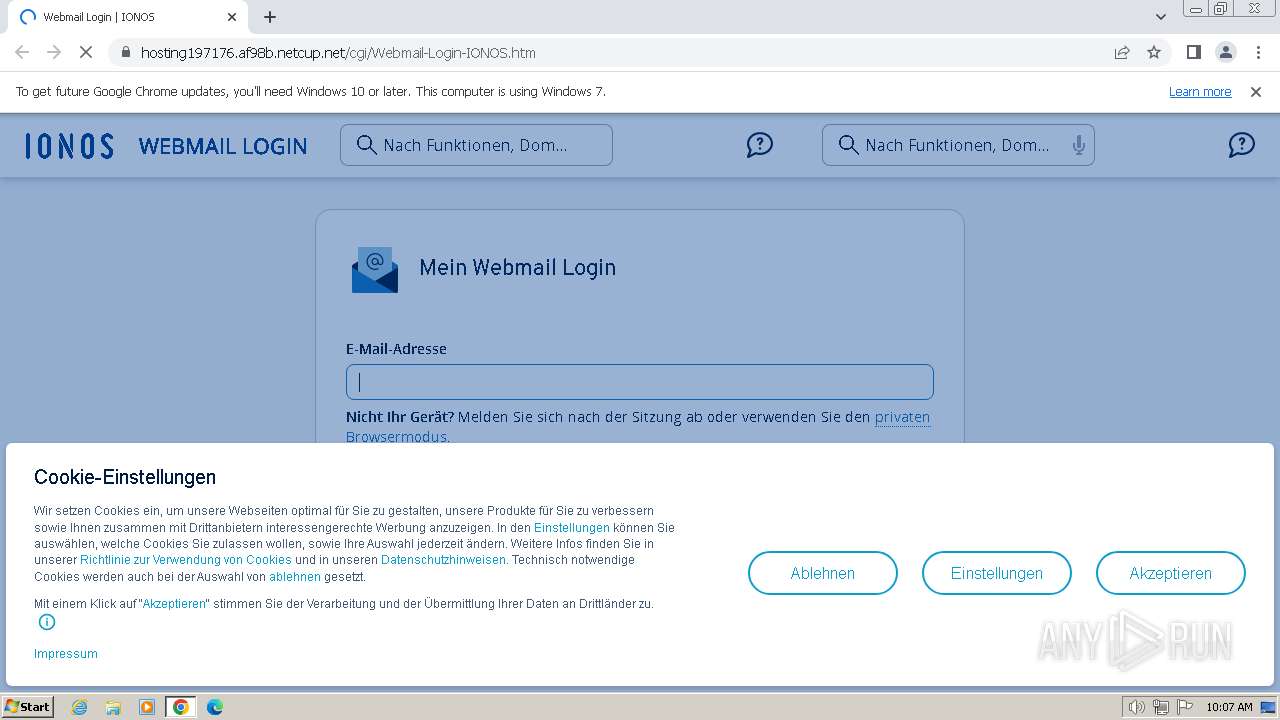Open the tab search dropdown arrow
The width and height of the screenshot is (1280, 720).
(1161, 17)
